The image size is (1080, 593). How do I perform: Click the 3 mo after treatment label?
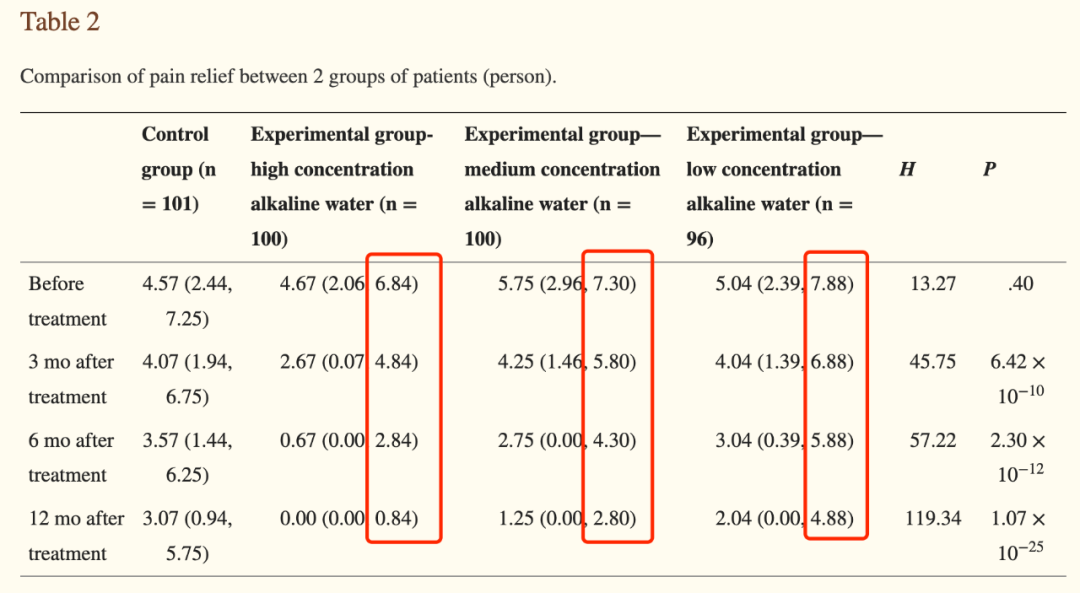(71, 379)
